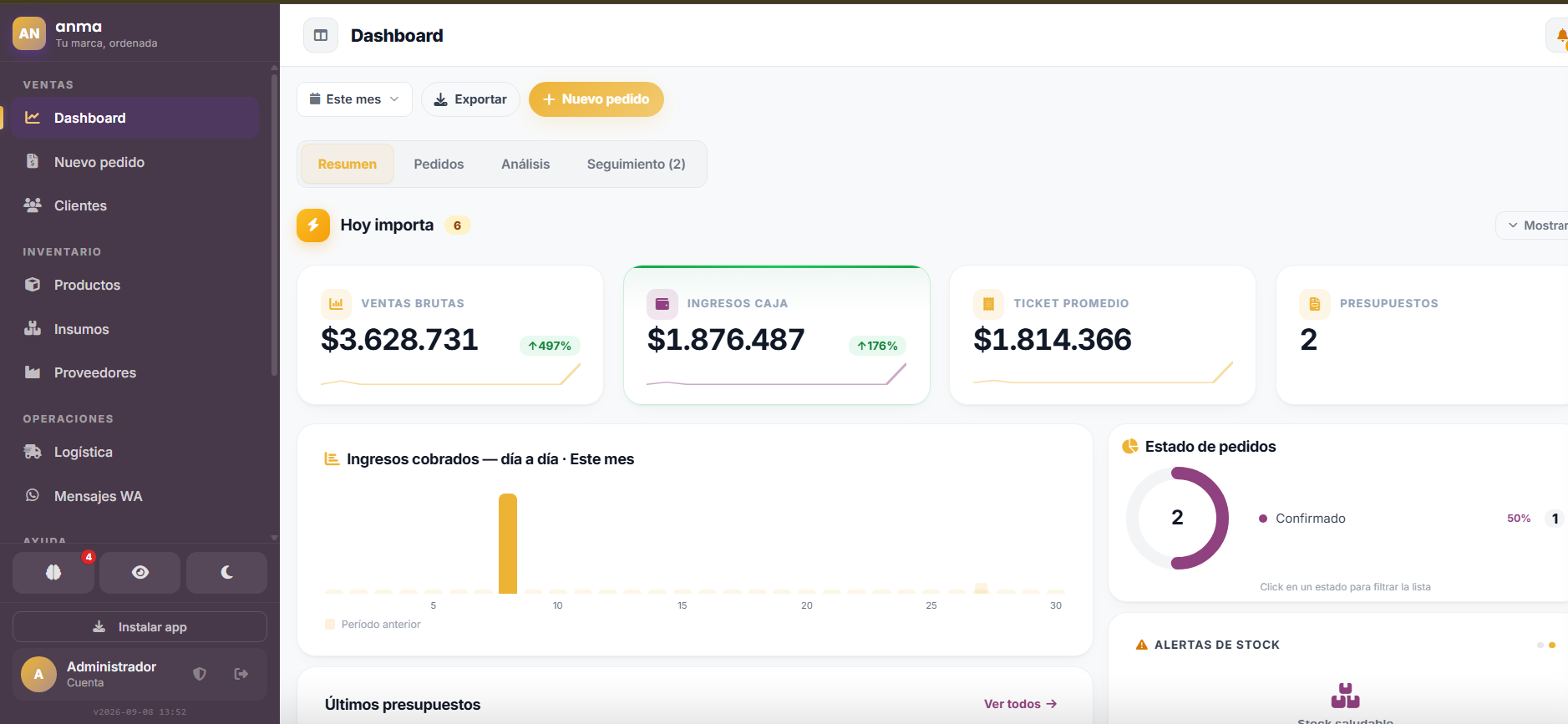Click the Instalar app button
The height and width of the screenshot is (724, 1568).
pyautogui.click(x=140, y=627)
